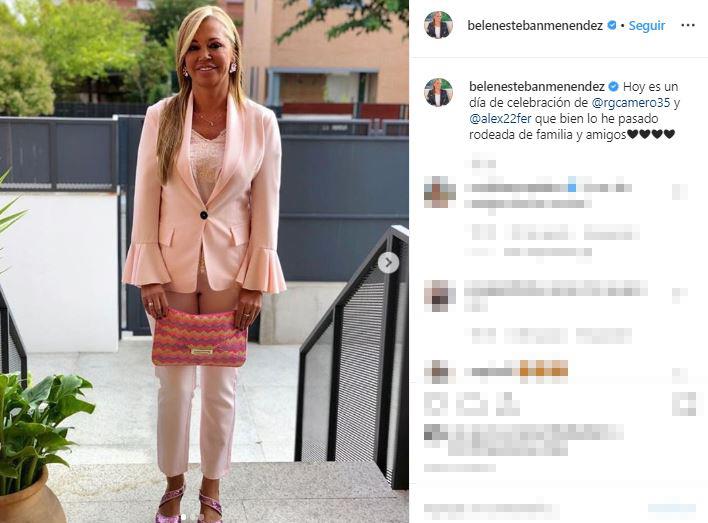Like the second blurred comment

[680, 295]
